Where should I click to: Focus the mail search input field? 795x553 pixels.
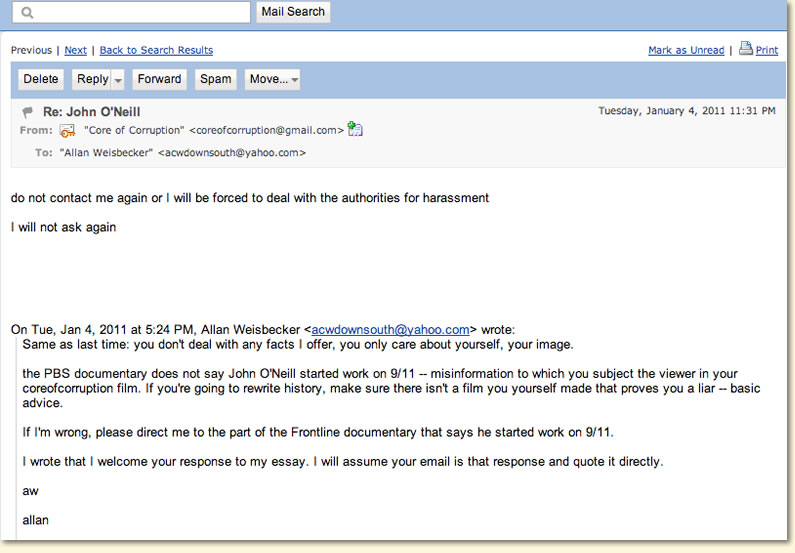click(131, 13)
